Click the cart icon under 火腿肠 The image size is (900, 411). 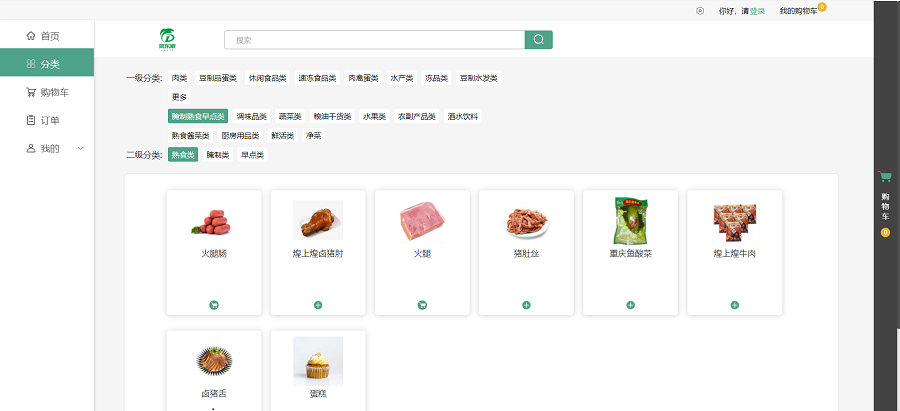coord(214,305)
